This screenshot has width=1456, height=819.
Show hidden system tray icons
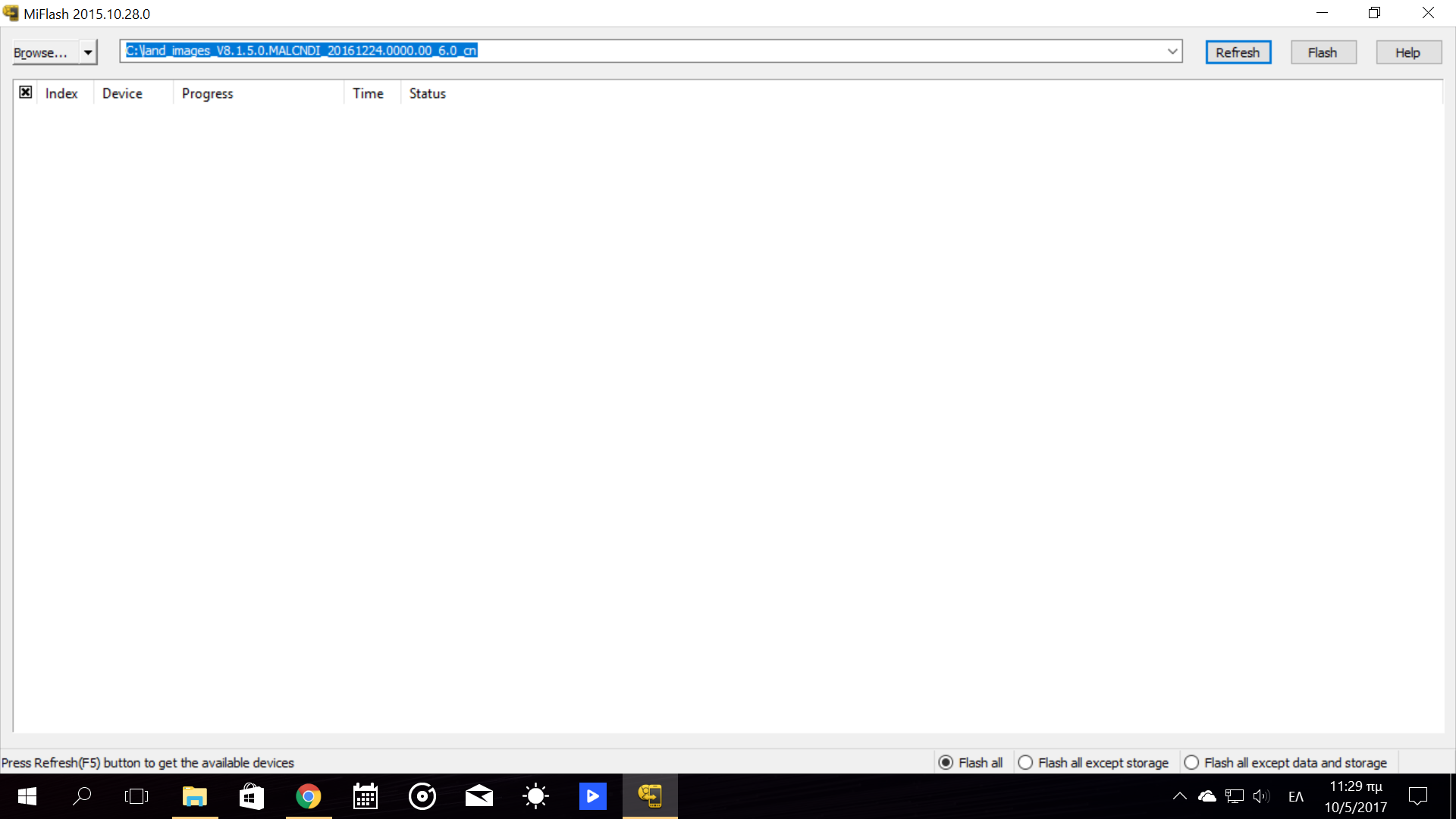[x=1179, y=796]
